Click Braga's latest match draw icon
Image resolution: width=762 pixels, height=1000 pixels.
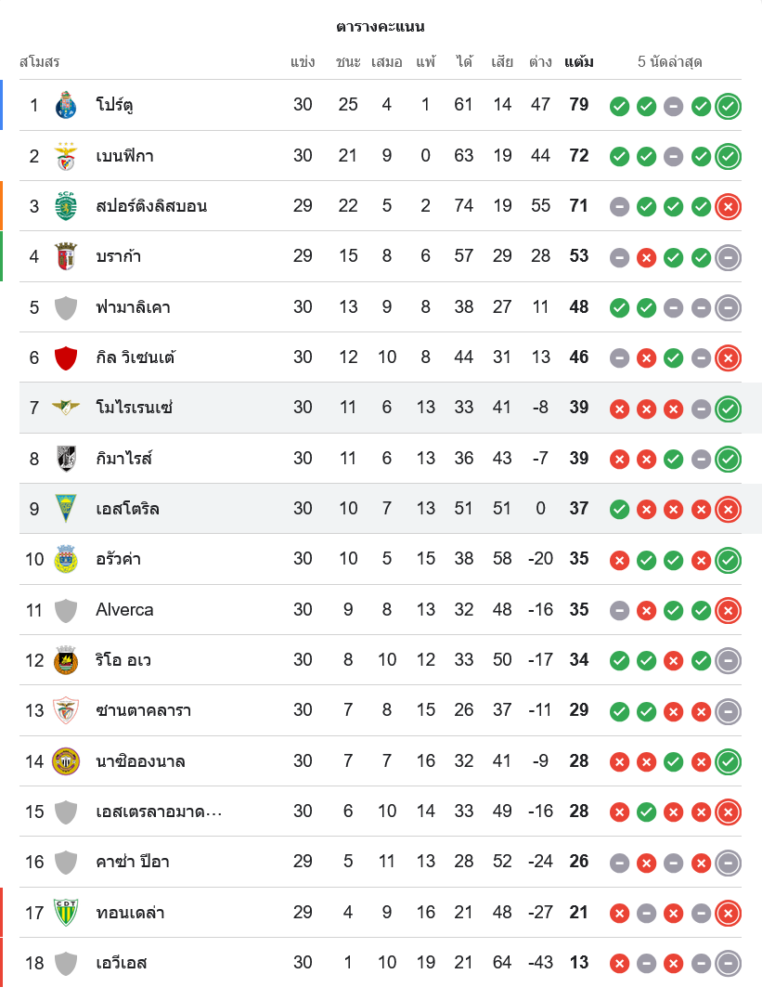729,257
